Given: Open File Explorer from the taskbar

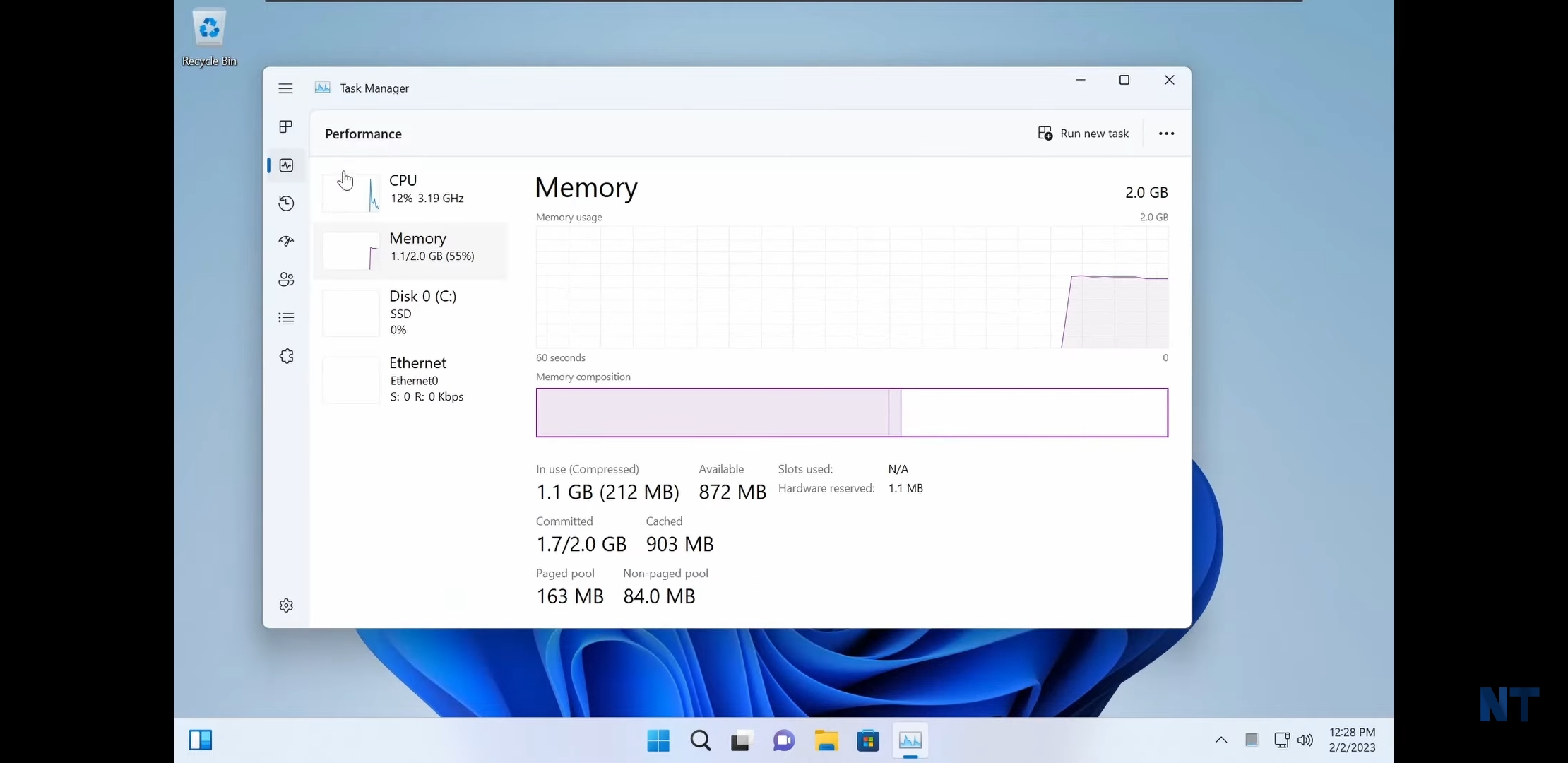Looking at the screenshot, I should pos(826,740).
